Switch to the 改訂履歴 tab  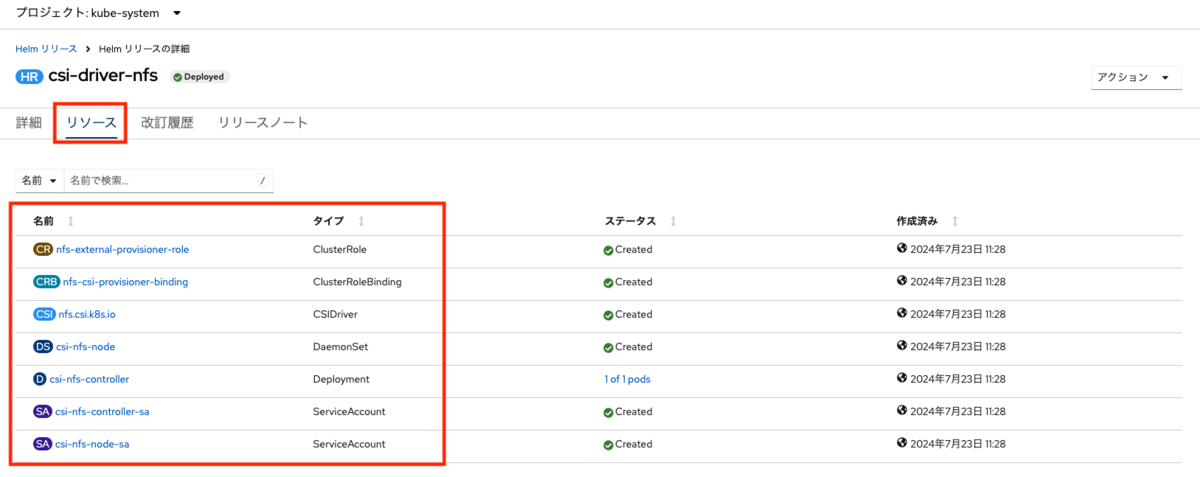tap(167, 123)
